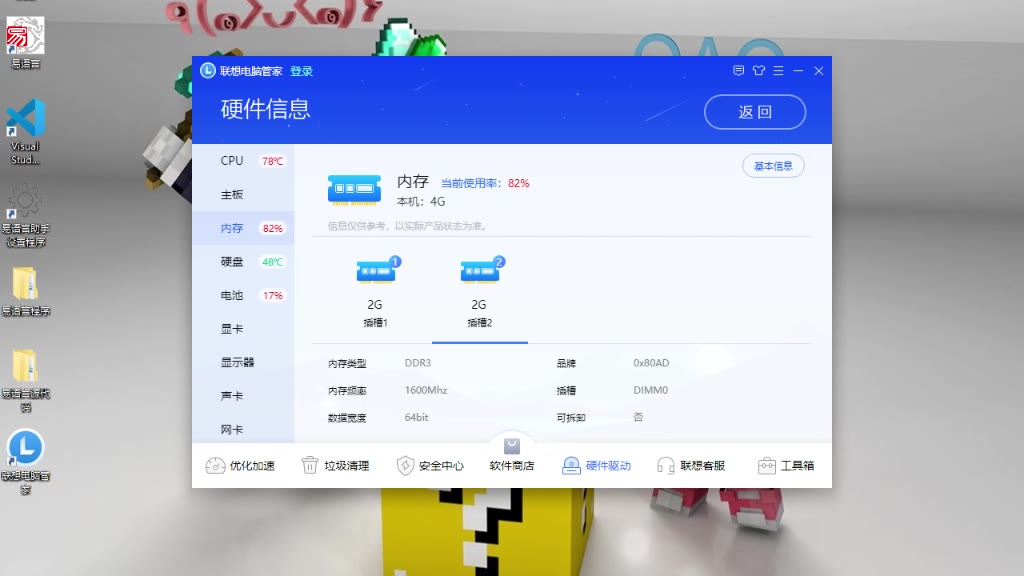This screenshot has width=1024, height=576.
Task: Close the 联想电脑管家 window
Action: [818, 71]
